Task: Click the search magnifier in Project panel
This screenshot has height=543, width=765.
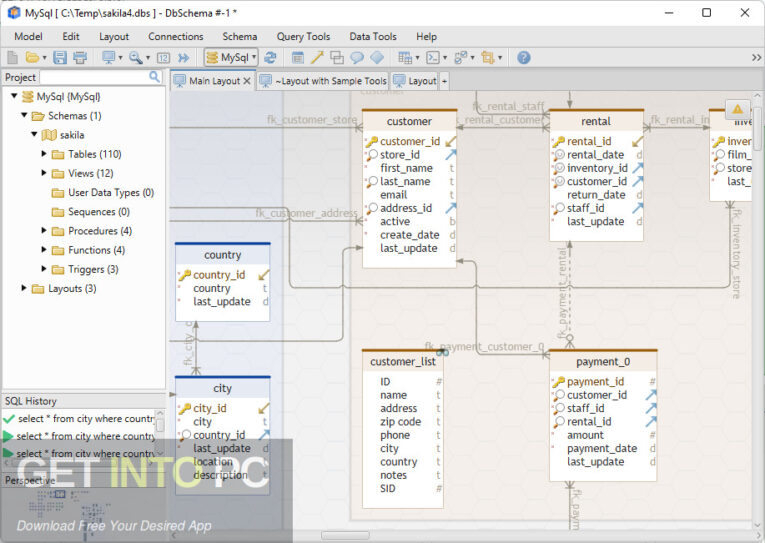Action: point(154,77)
